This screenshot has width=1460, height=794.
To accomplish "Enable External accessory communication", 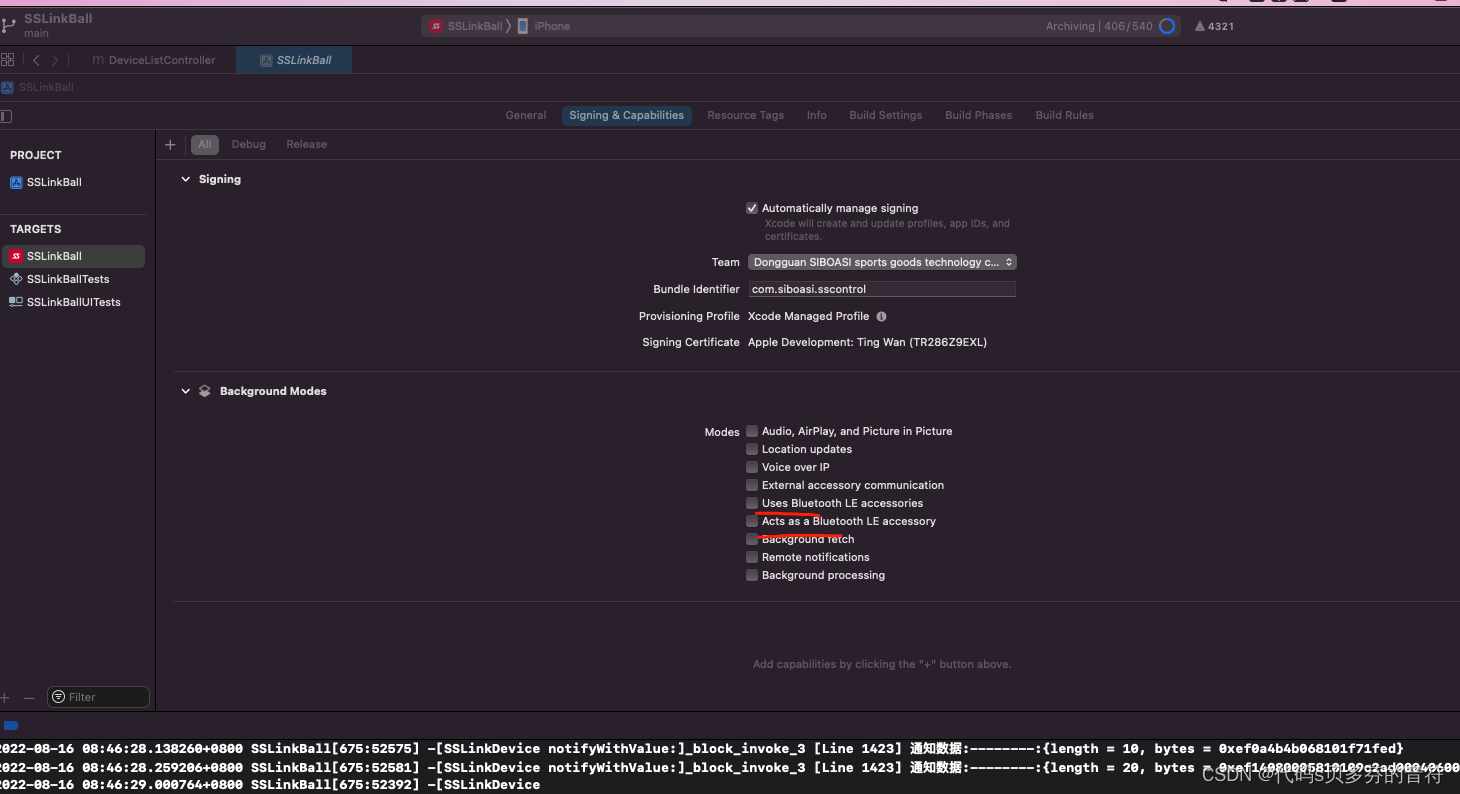I will tap(752, 485).
